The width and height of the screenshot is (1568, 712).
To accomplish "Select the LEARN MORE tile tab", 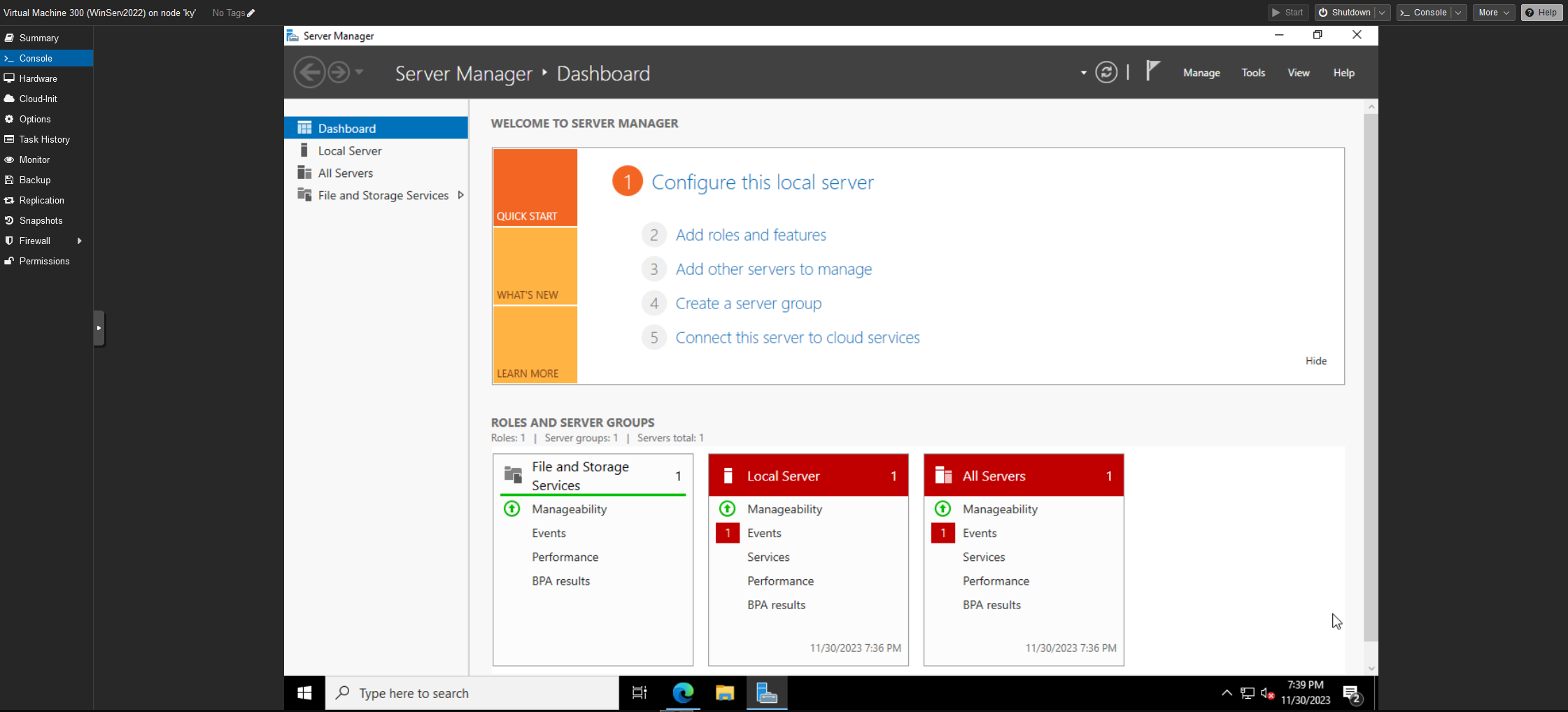I will coord(535,345).
